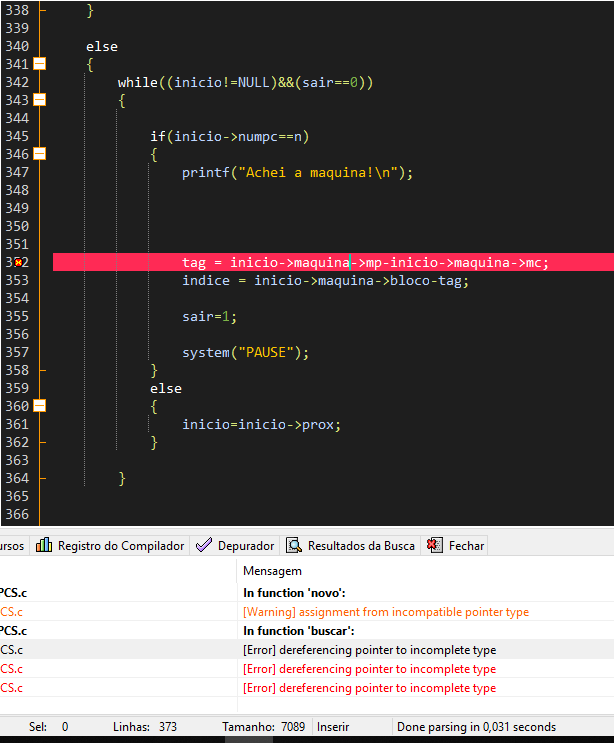Click line number 366 in the gutter

click(x=17, y=514)
